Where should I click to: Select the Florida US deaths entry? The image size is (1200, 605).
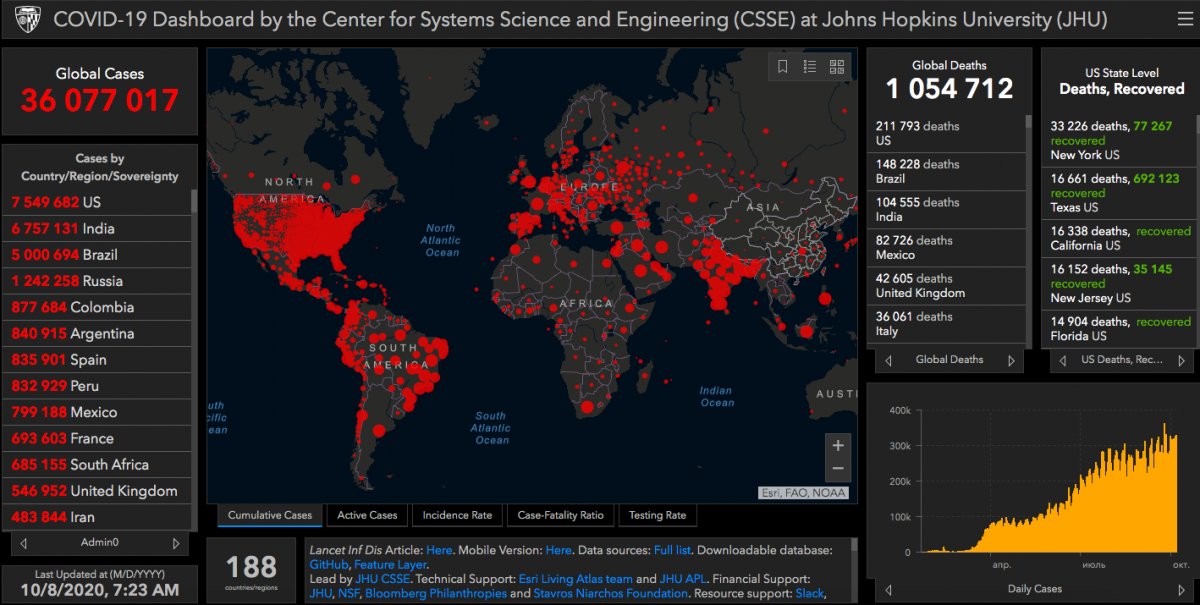[1121, 329]
